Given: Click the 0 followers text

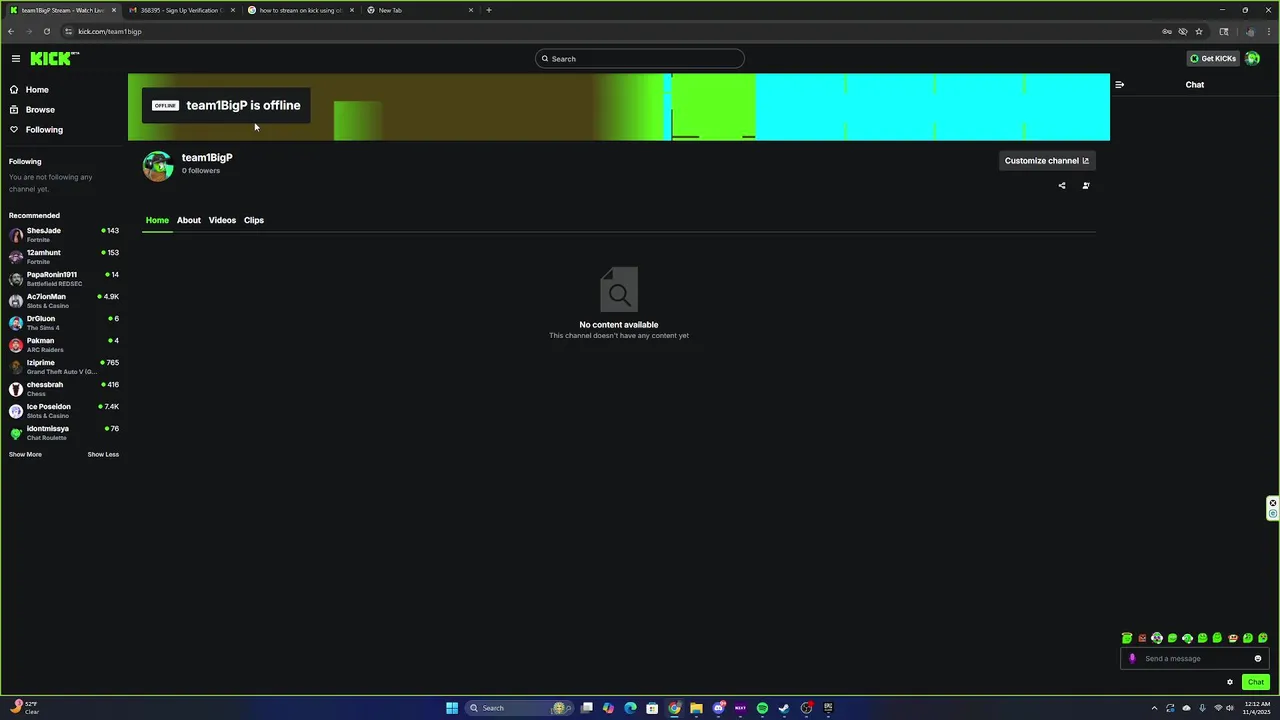Looking at the screenshot, I should coord(201,171).
